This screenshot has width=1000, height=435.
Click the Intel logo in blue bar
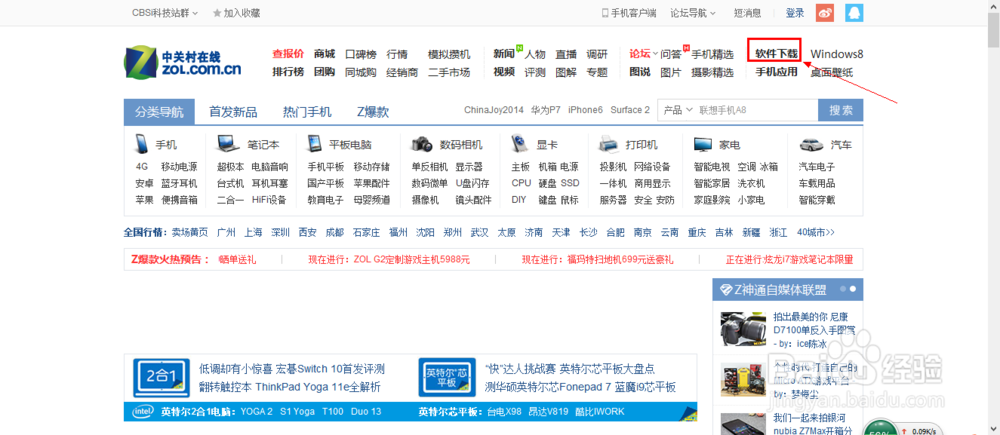click(143, 411)
